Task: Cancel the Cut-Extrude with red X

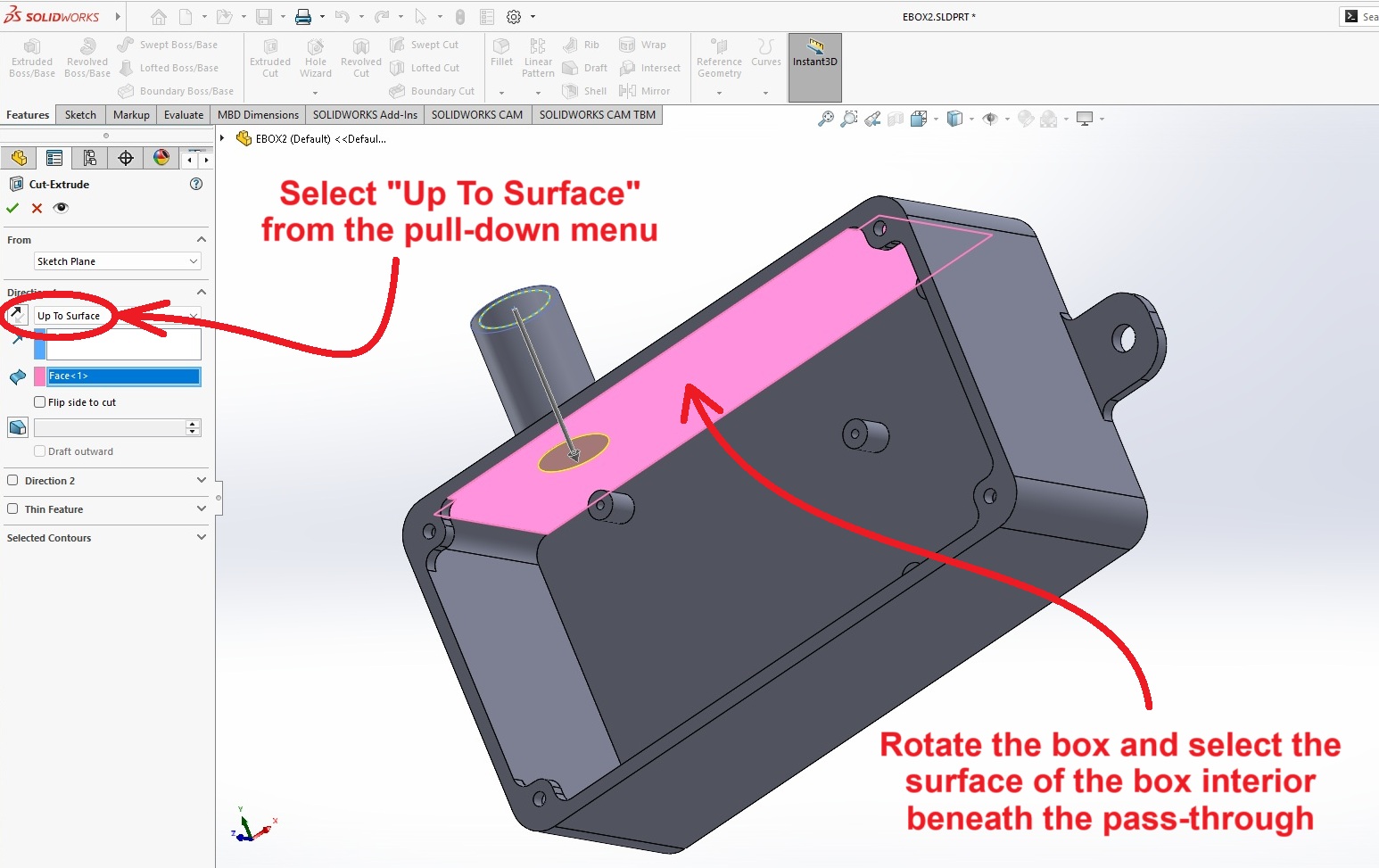Action: pyautogui.click(x=37, y=208)
